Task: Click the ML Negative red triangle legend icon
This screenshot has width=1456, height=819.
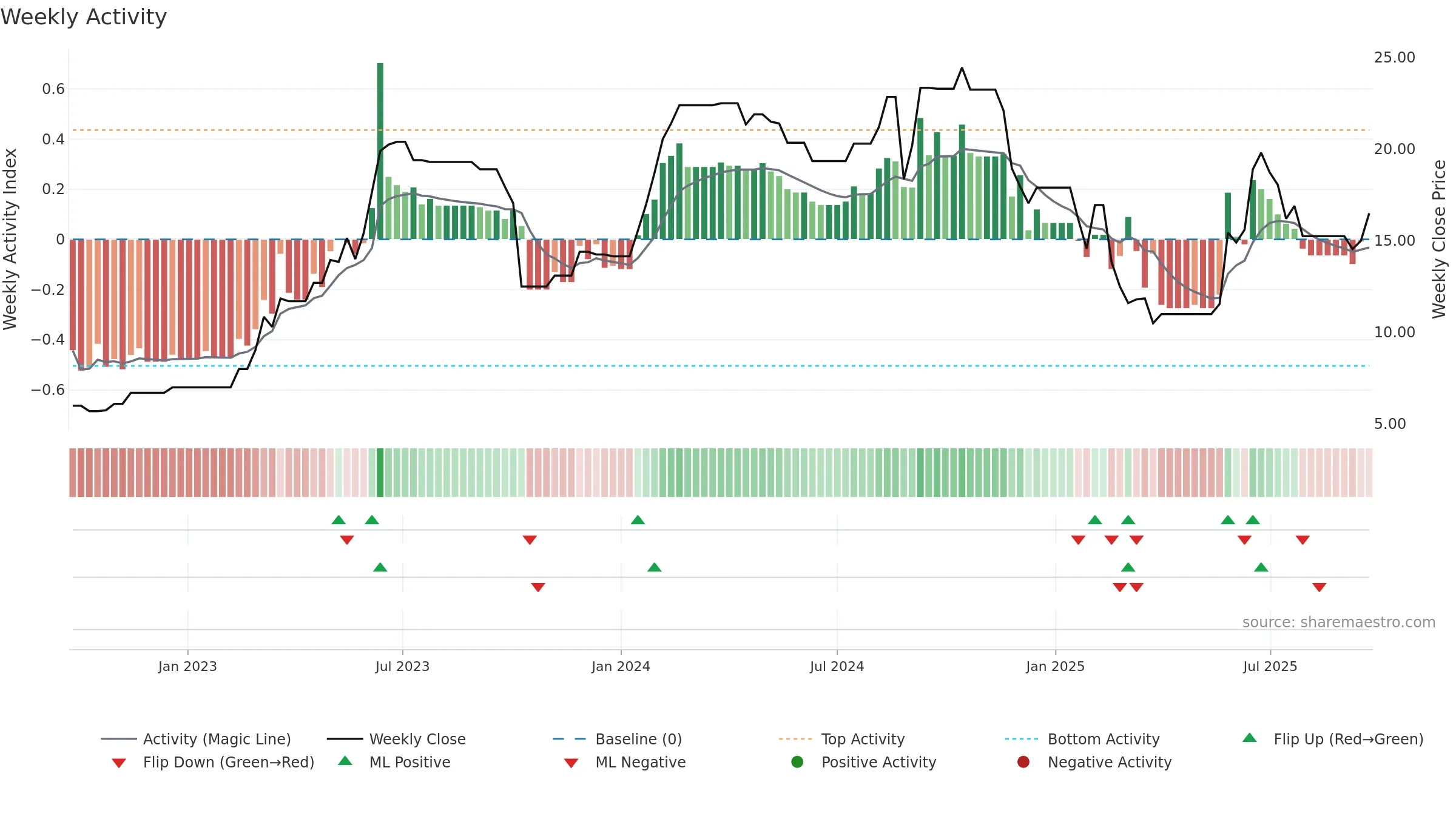Action: pos(571,763)
